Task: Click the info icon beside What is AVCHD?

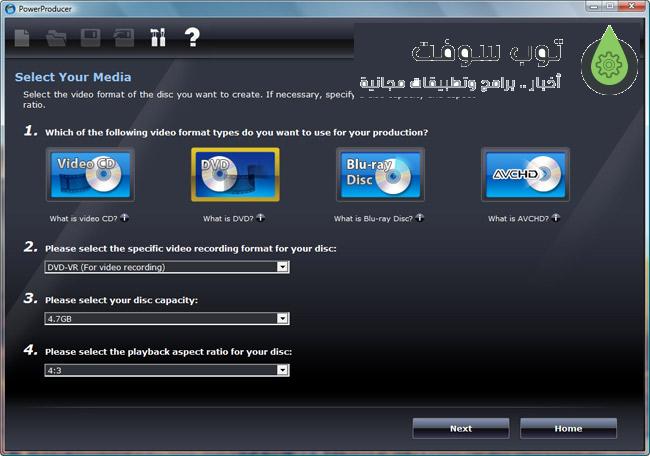Action: [x=555, y=217]
